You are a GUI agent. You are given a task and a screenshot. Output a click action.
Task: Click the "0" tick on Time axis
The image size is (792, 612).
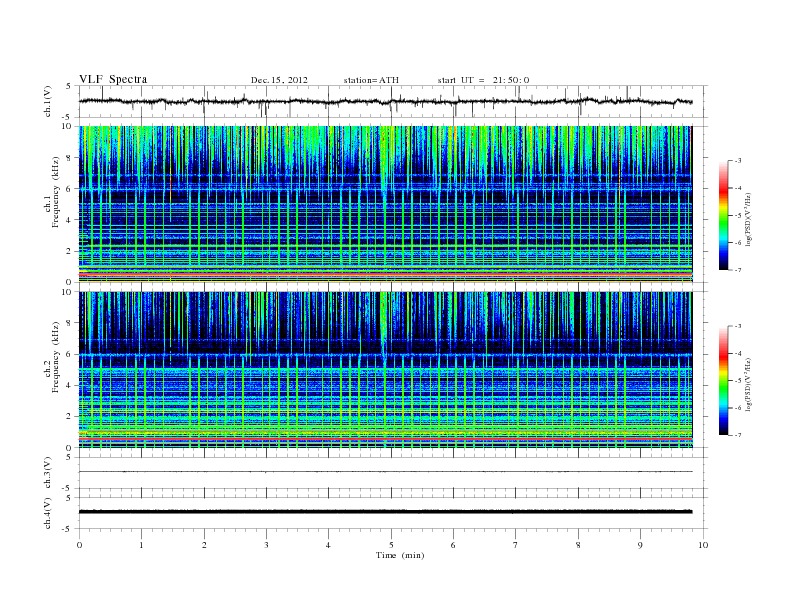click(79, 545)
